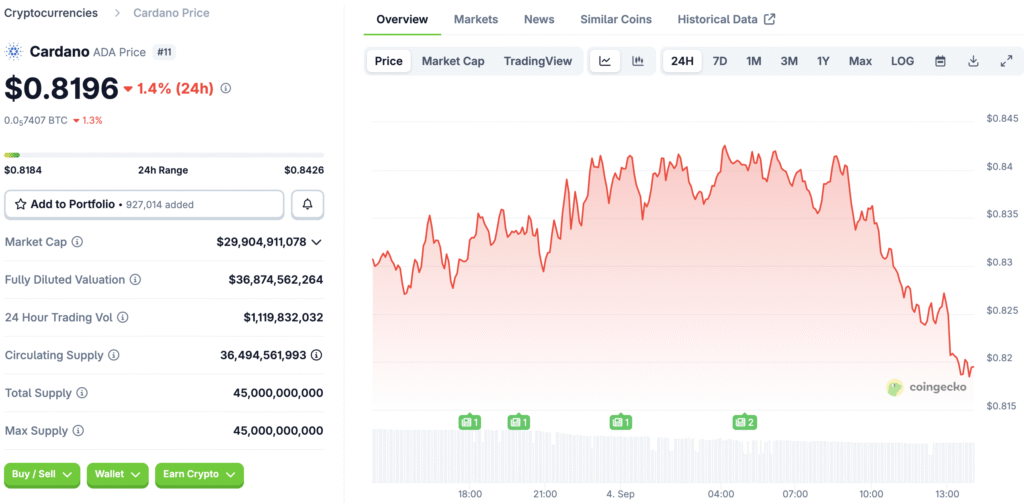Open the Overview tab
The height and width of the screenshot is (503, 1024).
(x=402, y=19)
